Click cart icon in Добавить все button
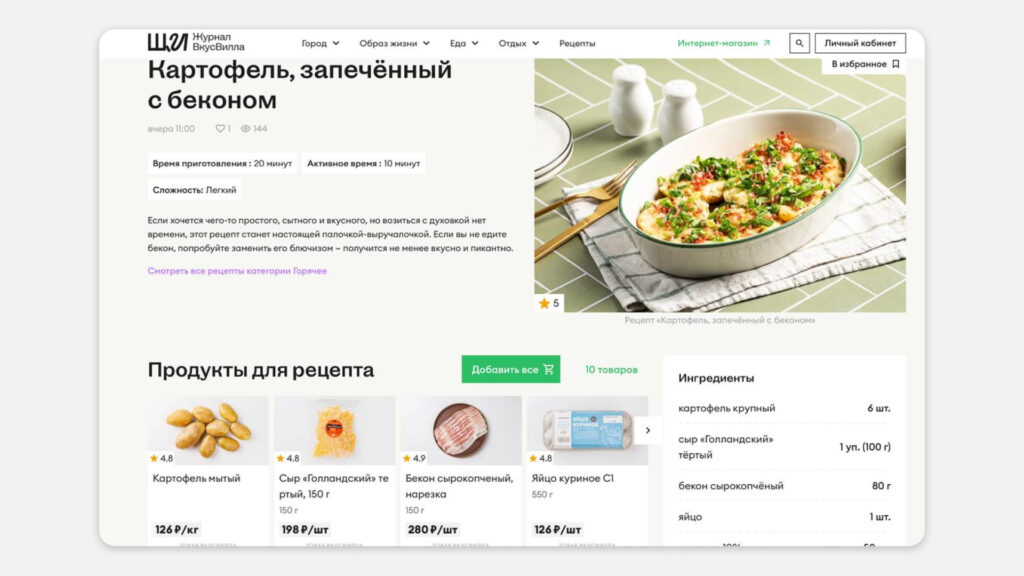Viewport: 1024px width, 576px height. pyautogui.click(x=548, y=370)
